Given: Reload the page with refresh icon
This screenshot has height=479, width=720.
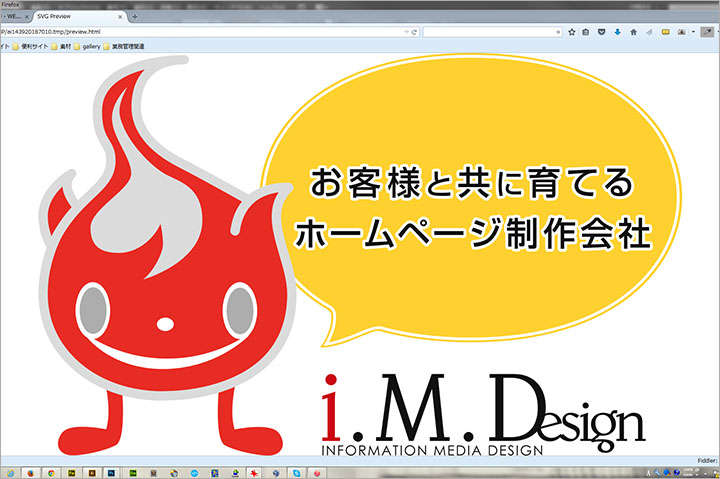Looking at the screenshot, I should [414, 32].
